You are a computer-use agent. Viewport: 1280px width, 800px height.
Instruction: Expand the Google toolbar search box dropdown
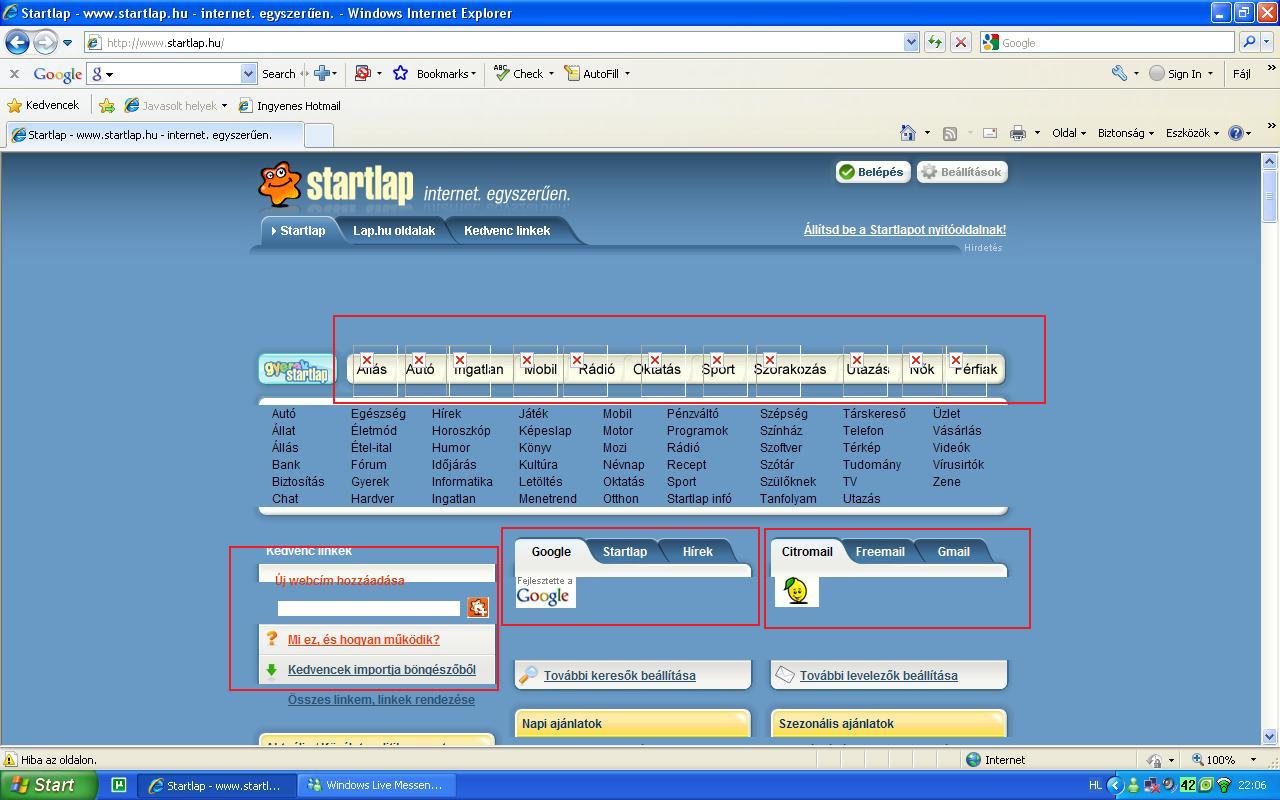(x=249, y=74)
